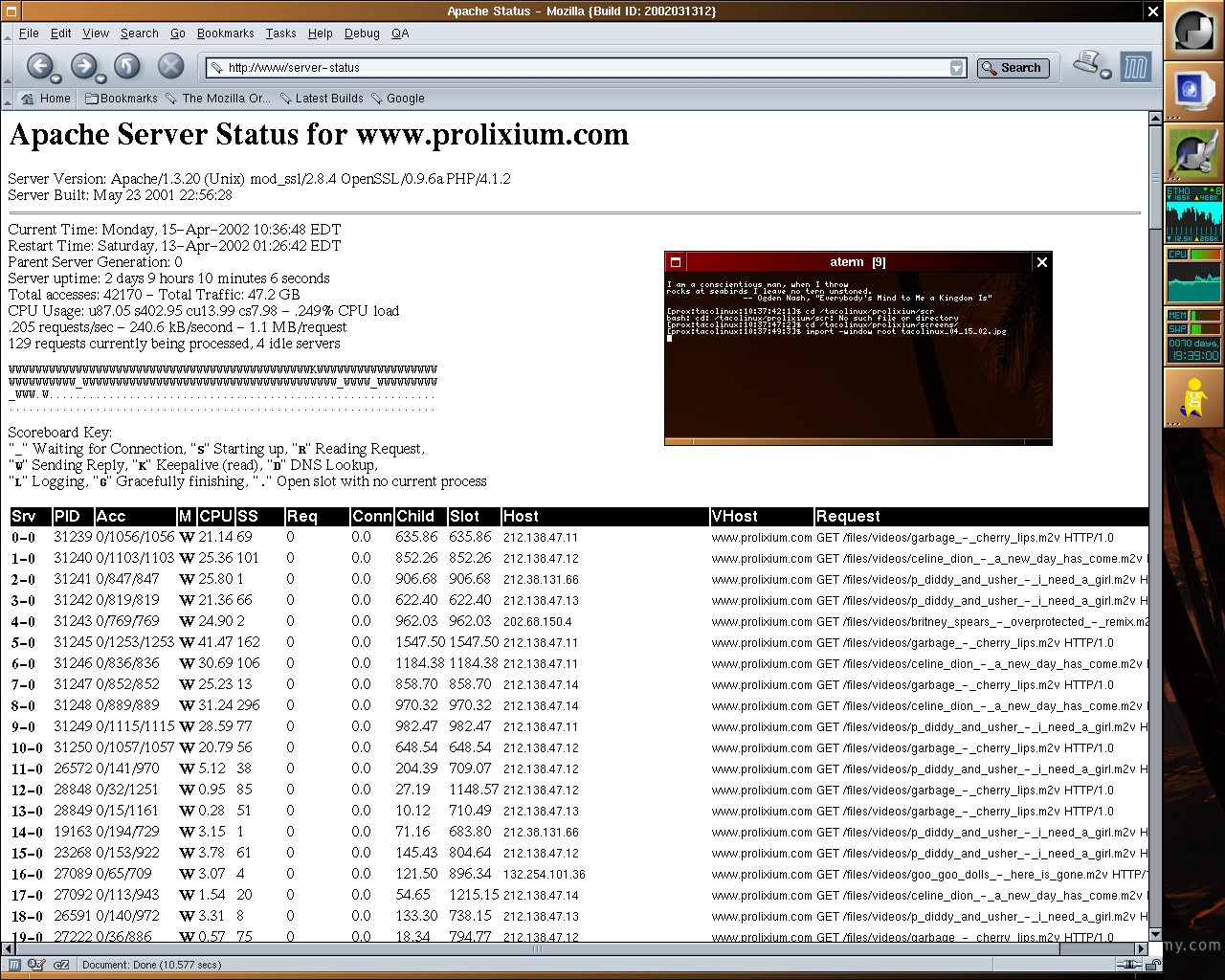Open the File menu
Screen dimensions: 1225x980
(29, 33)
